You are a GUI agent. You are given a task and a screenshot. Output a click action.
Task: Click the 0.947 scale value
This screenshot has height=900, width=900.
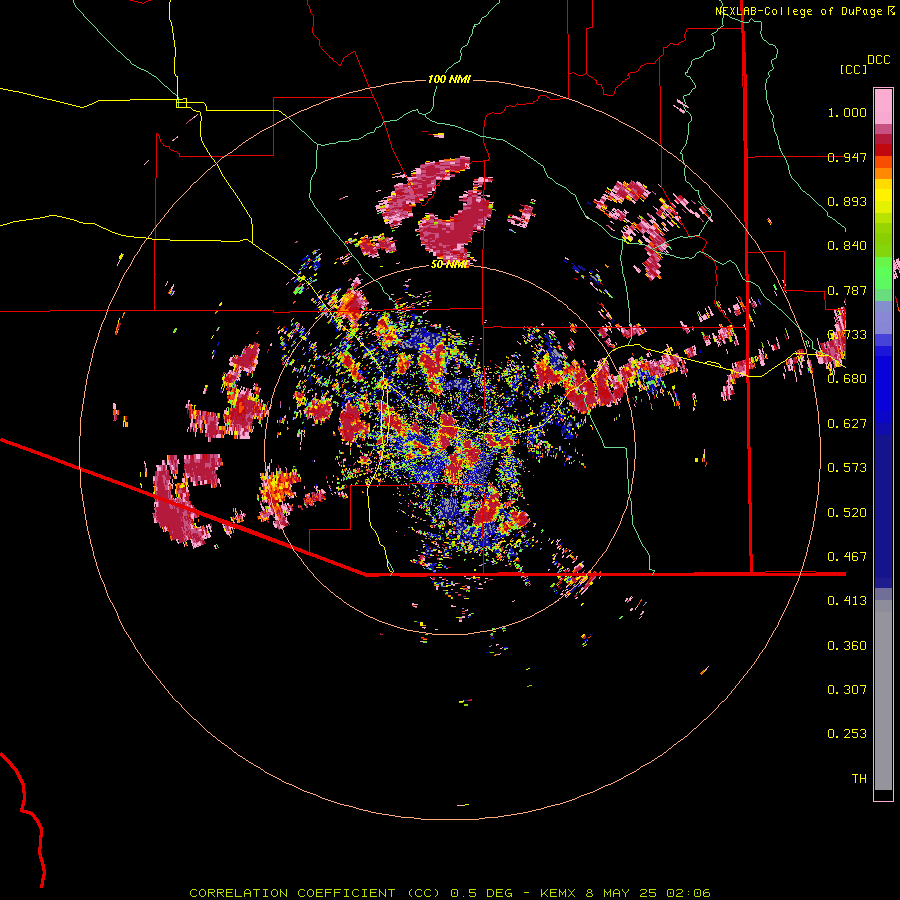pos(847,157)
